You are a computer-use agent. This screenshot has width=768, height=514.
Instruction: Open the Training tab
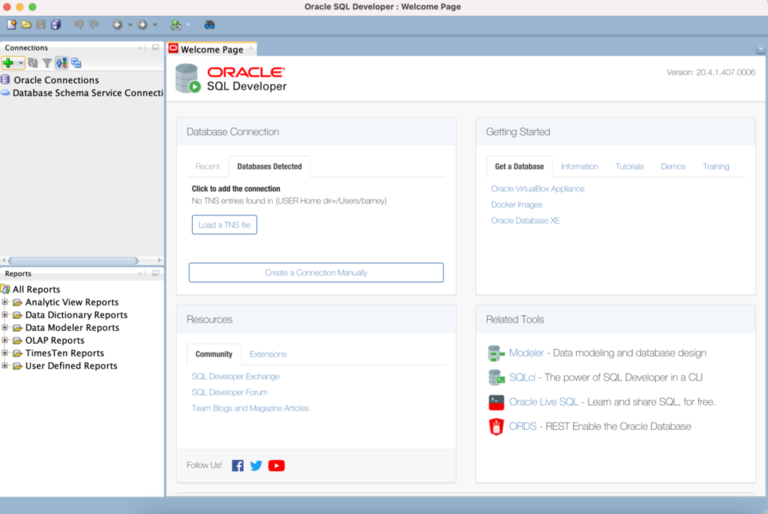pos(716,167)
